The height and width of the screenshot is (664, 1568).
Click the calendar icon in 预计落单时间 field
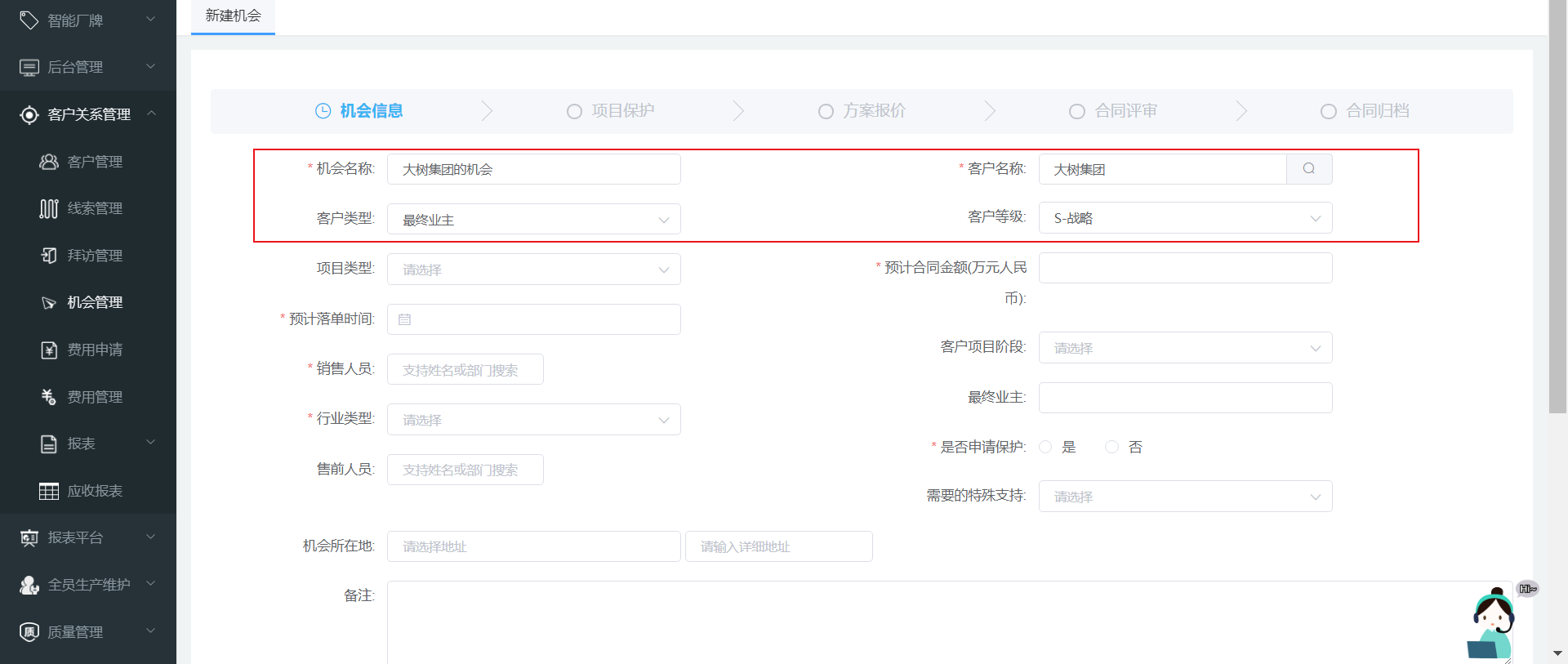pyautogui.click(x=404, y=319)
